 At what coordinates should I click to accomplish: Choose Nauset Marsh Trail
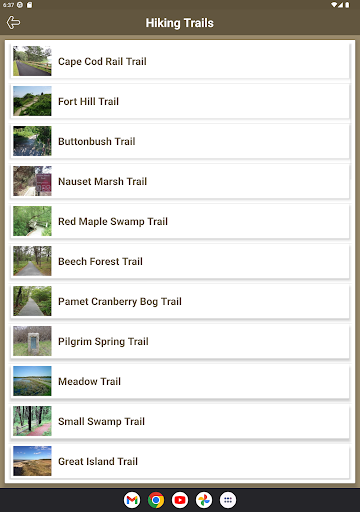click(x=180, y=181)
